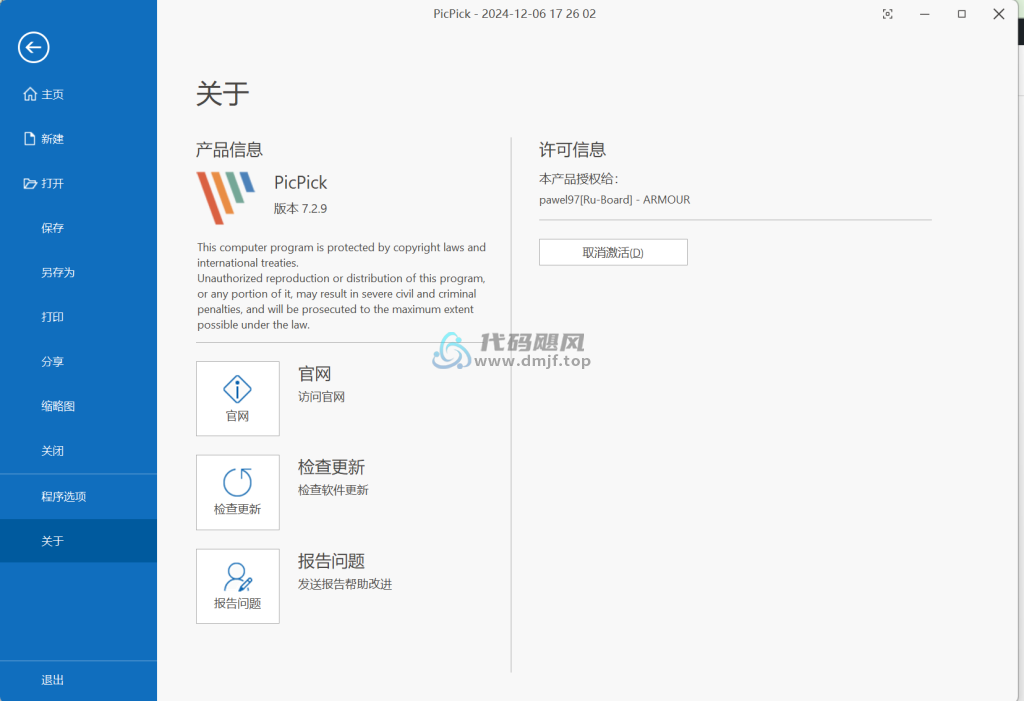Click the 许可信息 heading

572,150
